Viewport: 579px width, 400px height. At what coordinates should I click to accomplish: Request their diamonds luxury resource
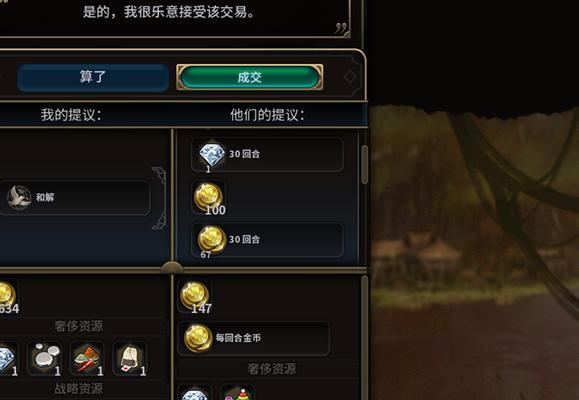195,393
